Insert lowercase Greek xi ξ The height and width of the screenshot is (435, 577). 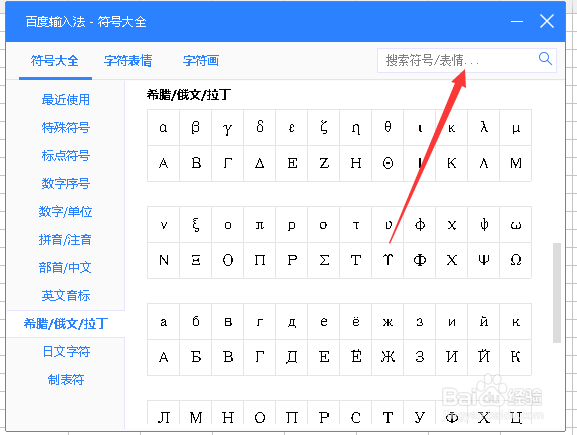[195, 224]
